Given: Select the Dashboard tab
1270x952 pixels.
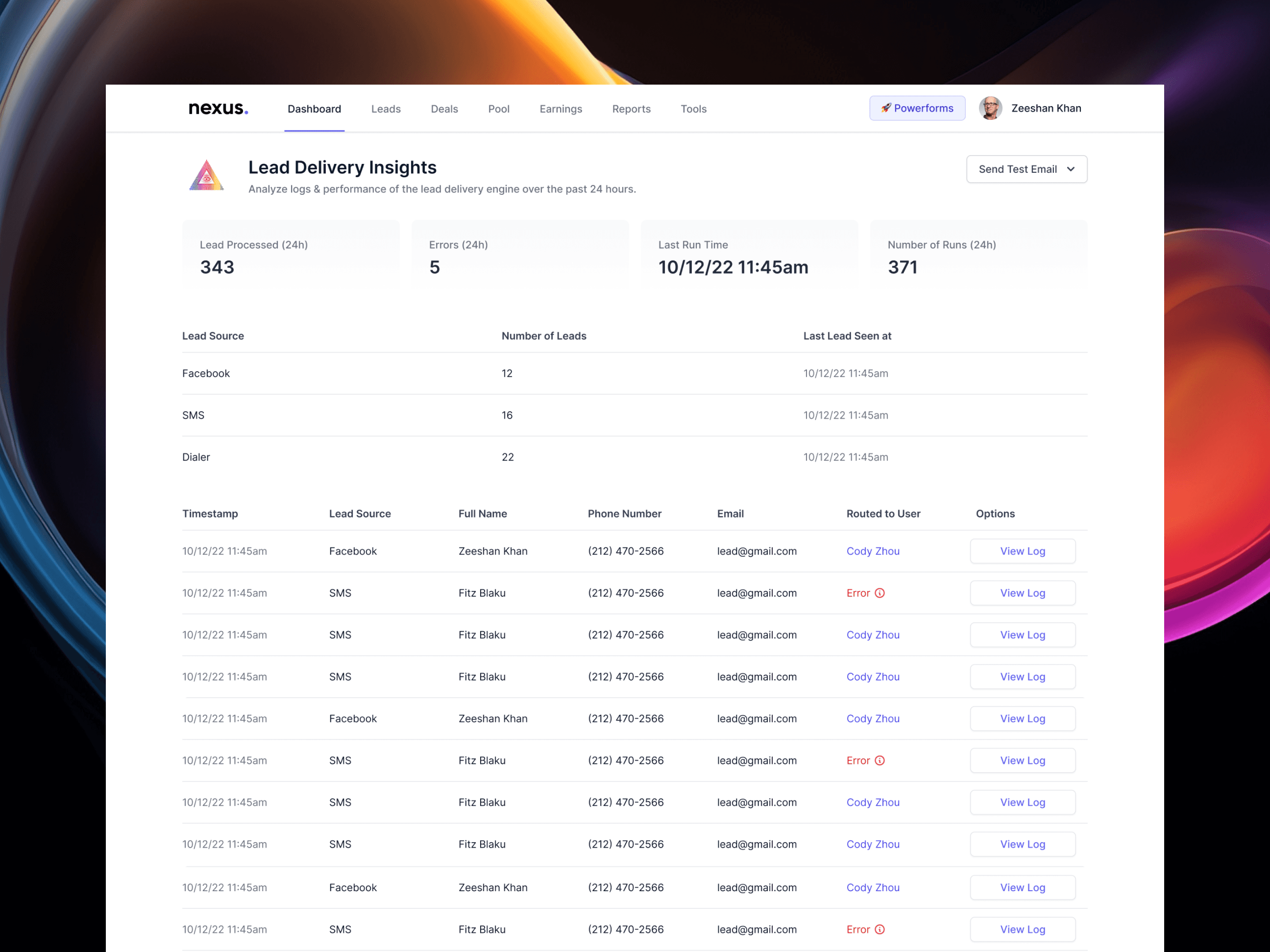Looking at the screenshot, I should 313,108.
